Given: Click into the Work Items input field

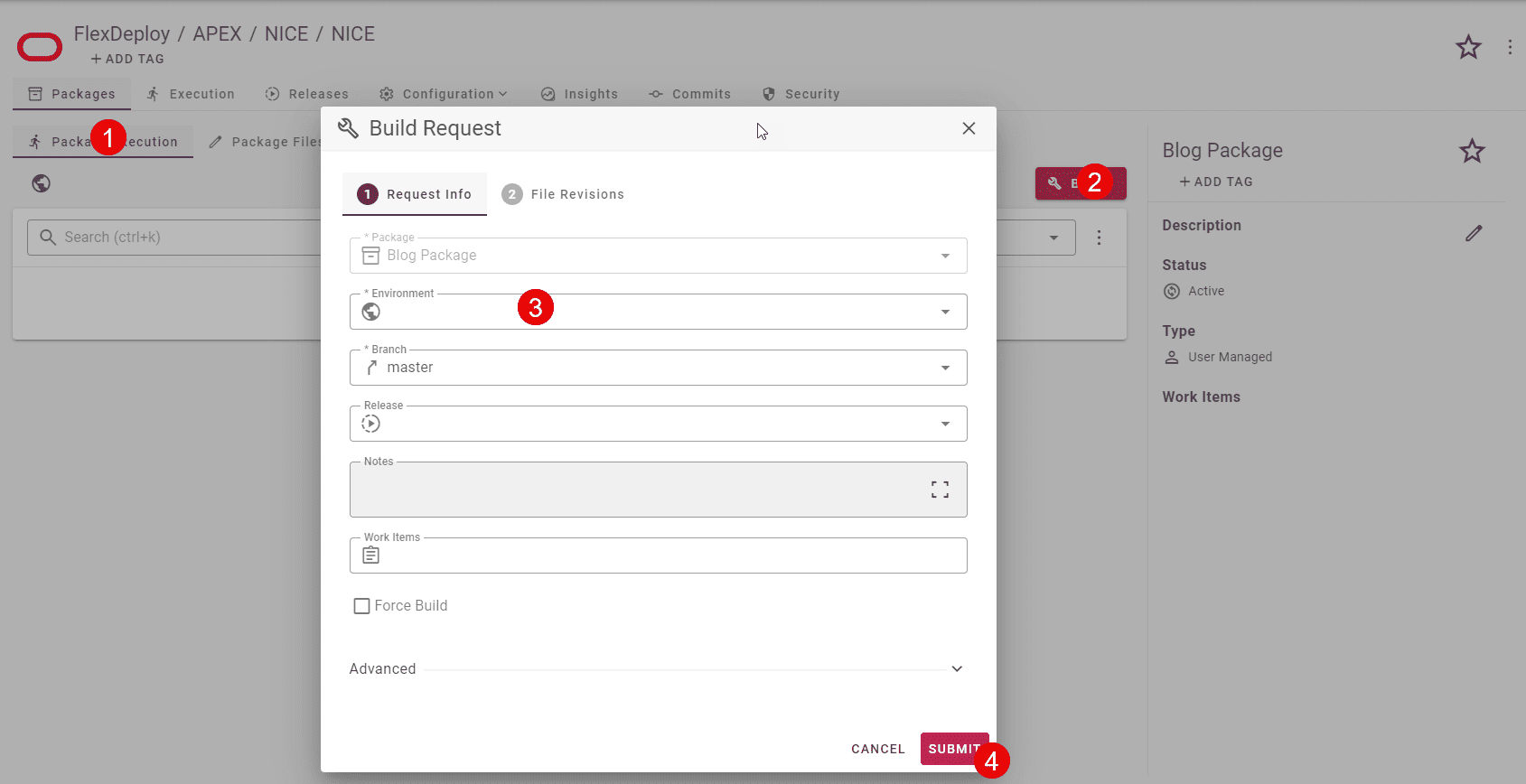Looking at the screenshot, I should coord(669,555).
